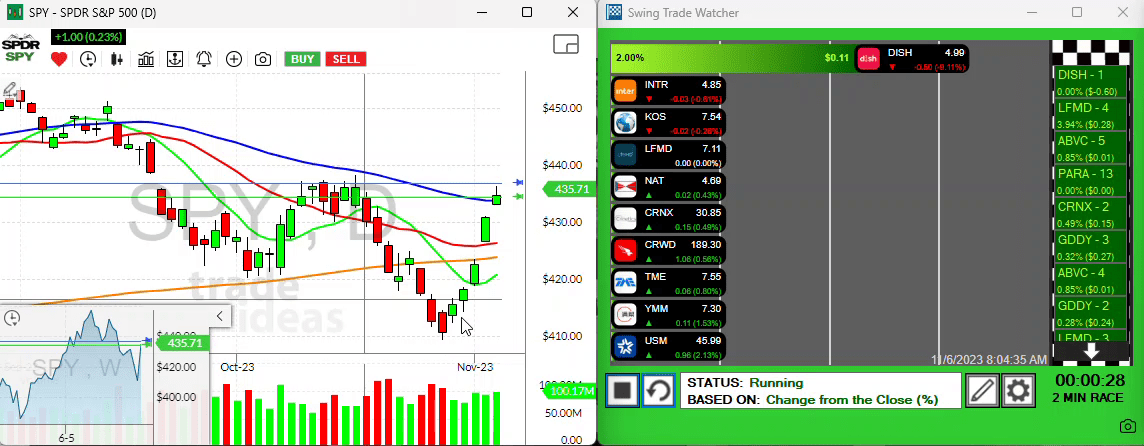
Task: Click the 2.00% DISH progress bar
Action: click(732, 58)
